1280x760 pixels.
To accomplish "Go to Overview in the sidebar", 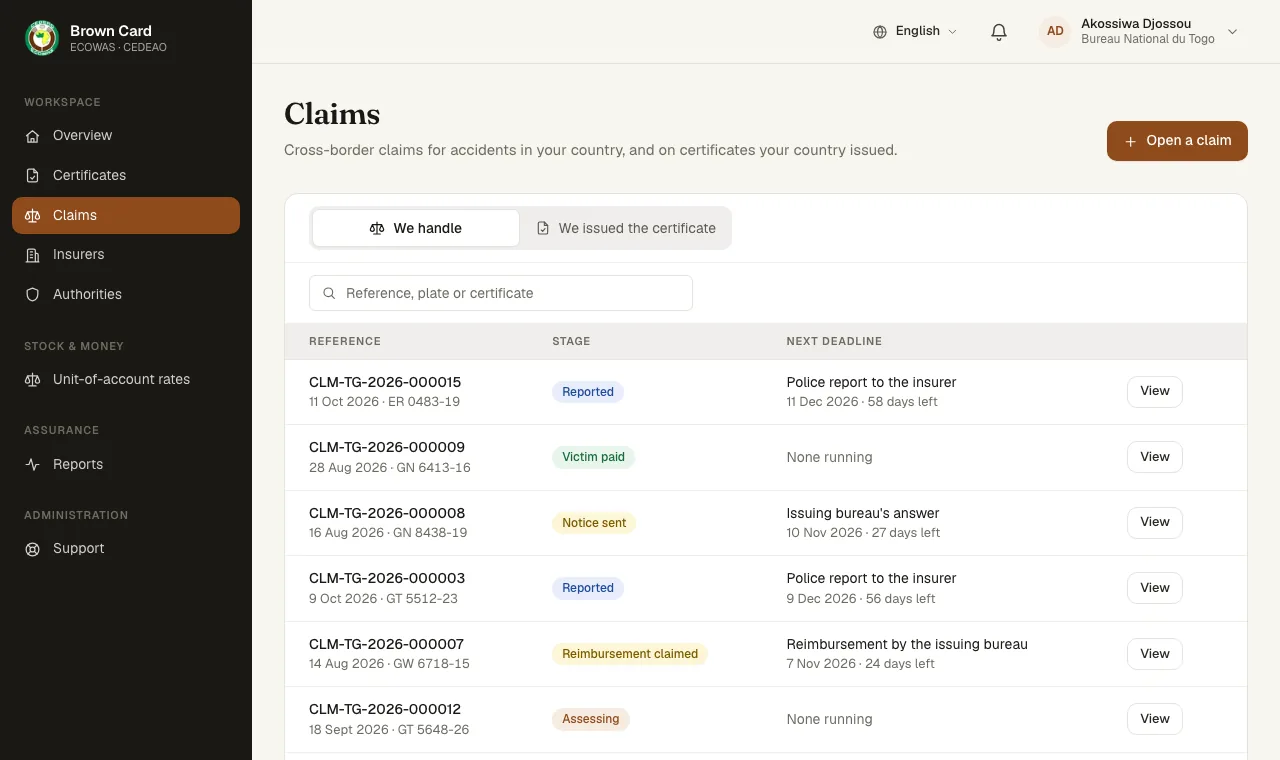I will click(x=126, y=136).
